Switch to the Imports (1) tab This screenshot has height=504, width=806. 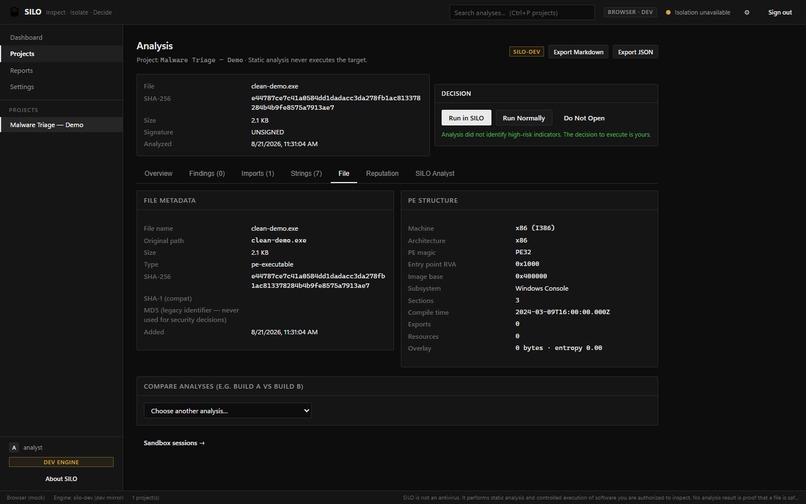[258, 173]
